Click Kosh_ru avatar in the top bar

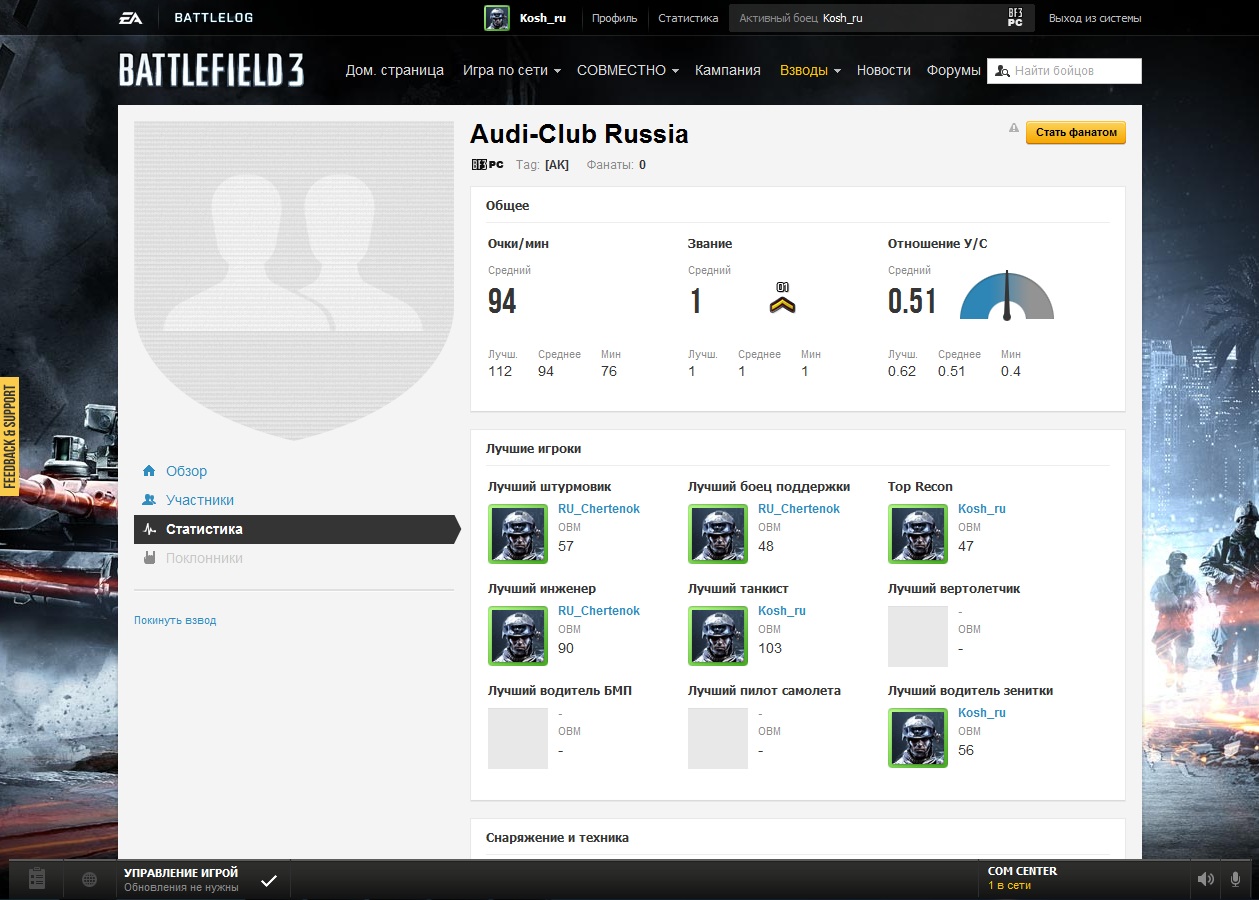tap(497, 18)
